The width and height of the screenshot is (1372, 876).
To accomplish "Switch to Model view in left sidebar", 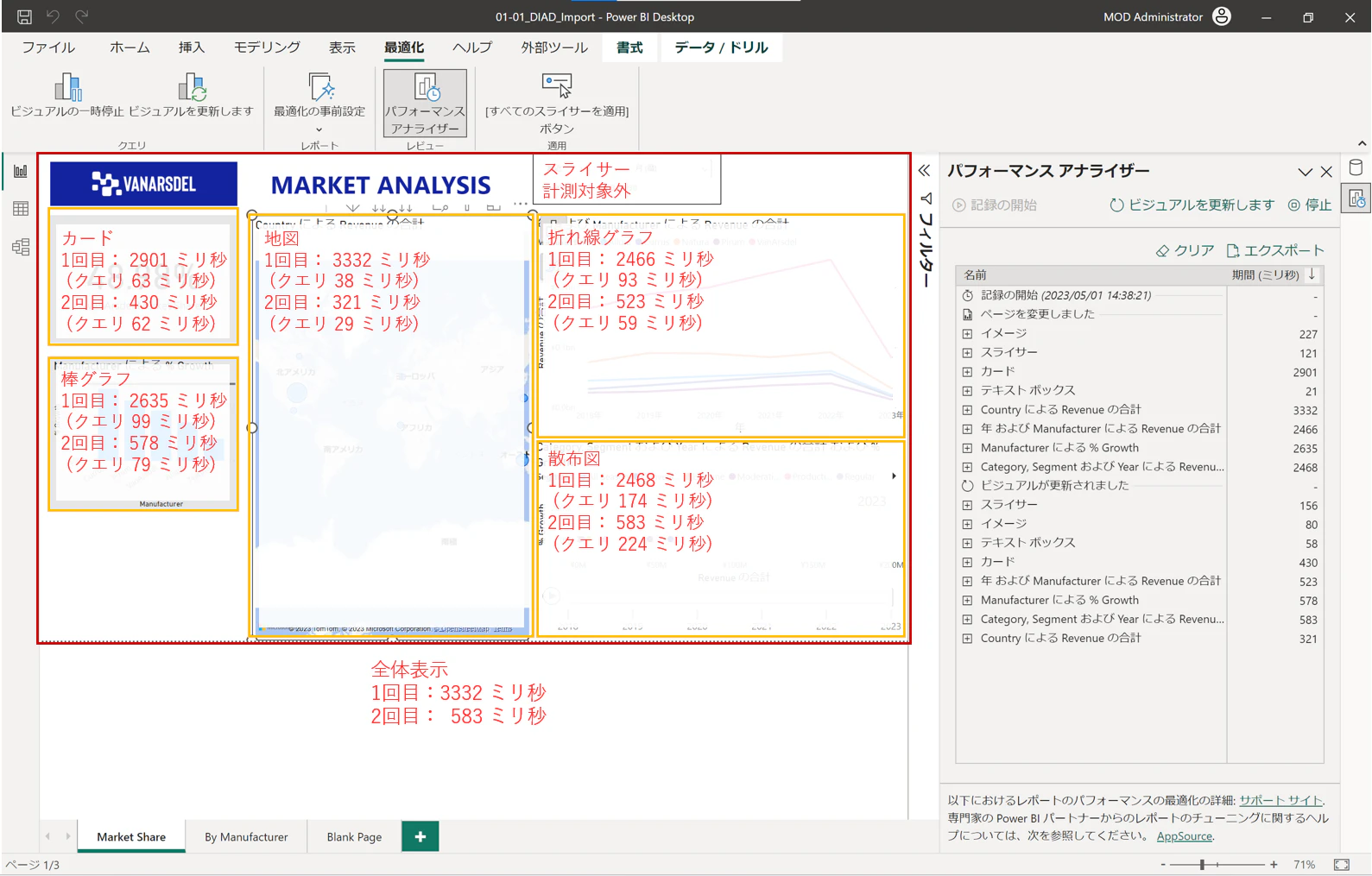I will click(x=21, y=248).
